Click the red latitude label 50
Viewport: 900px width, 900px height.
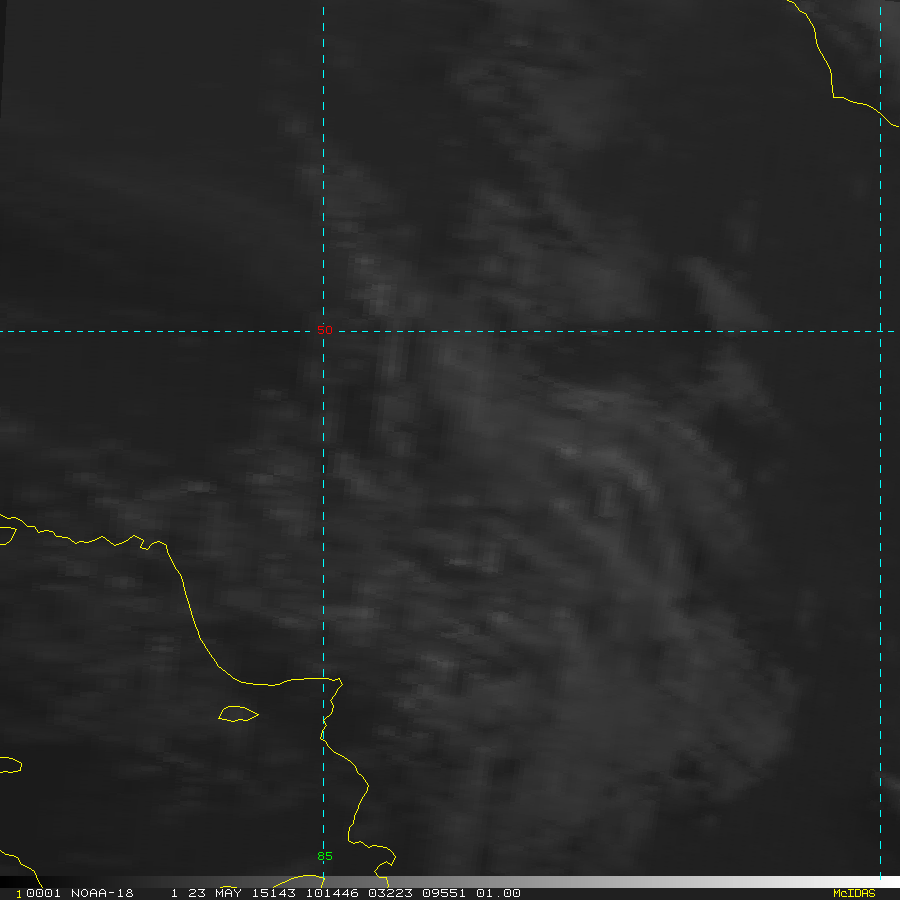[x=325, y=330]
